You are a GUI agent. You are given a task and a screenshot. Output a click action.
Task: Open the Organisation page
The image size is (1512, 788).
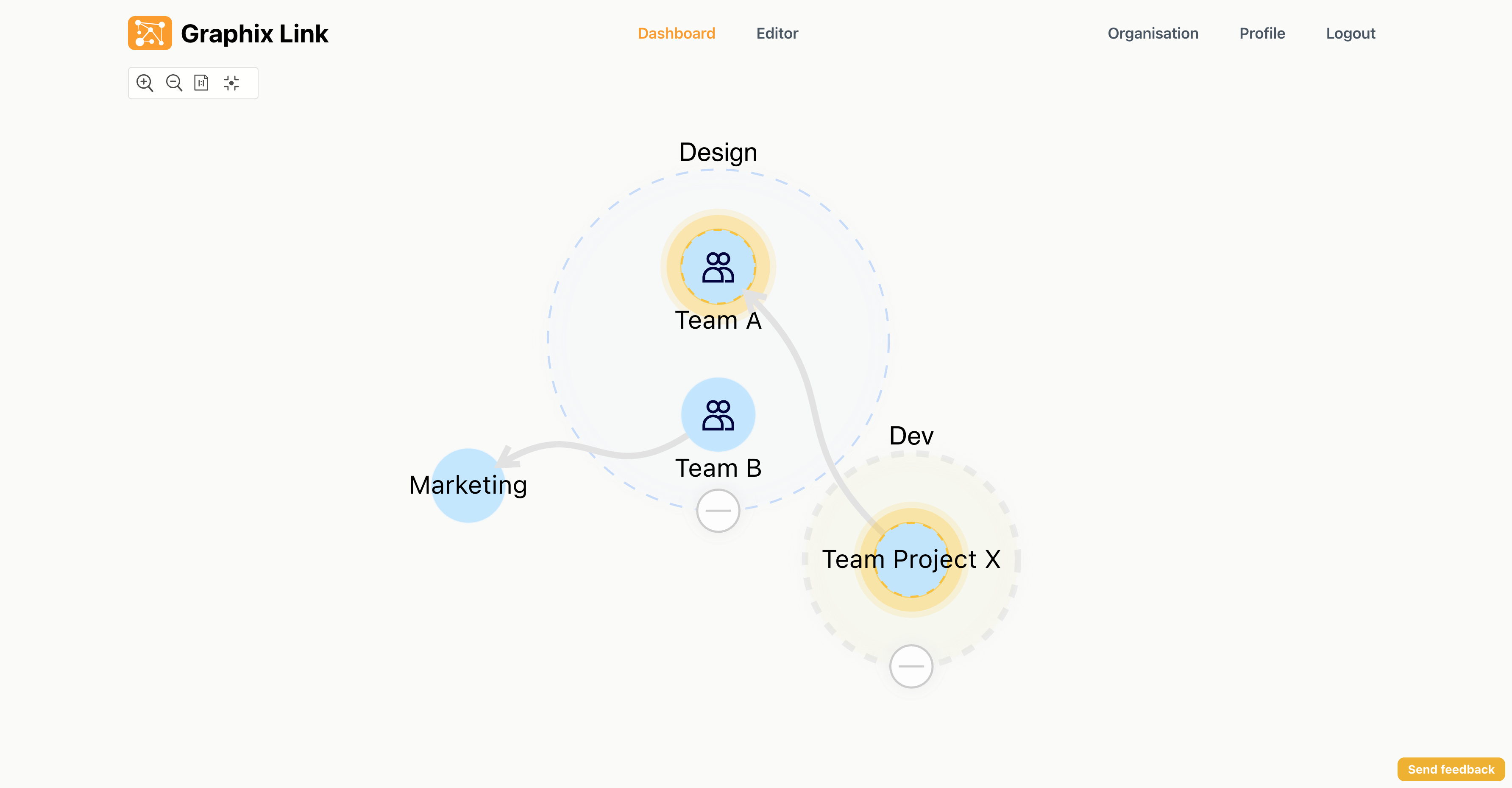tap(1153, 34)
